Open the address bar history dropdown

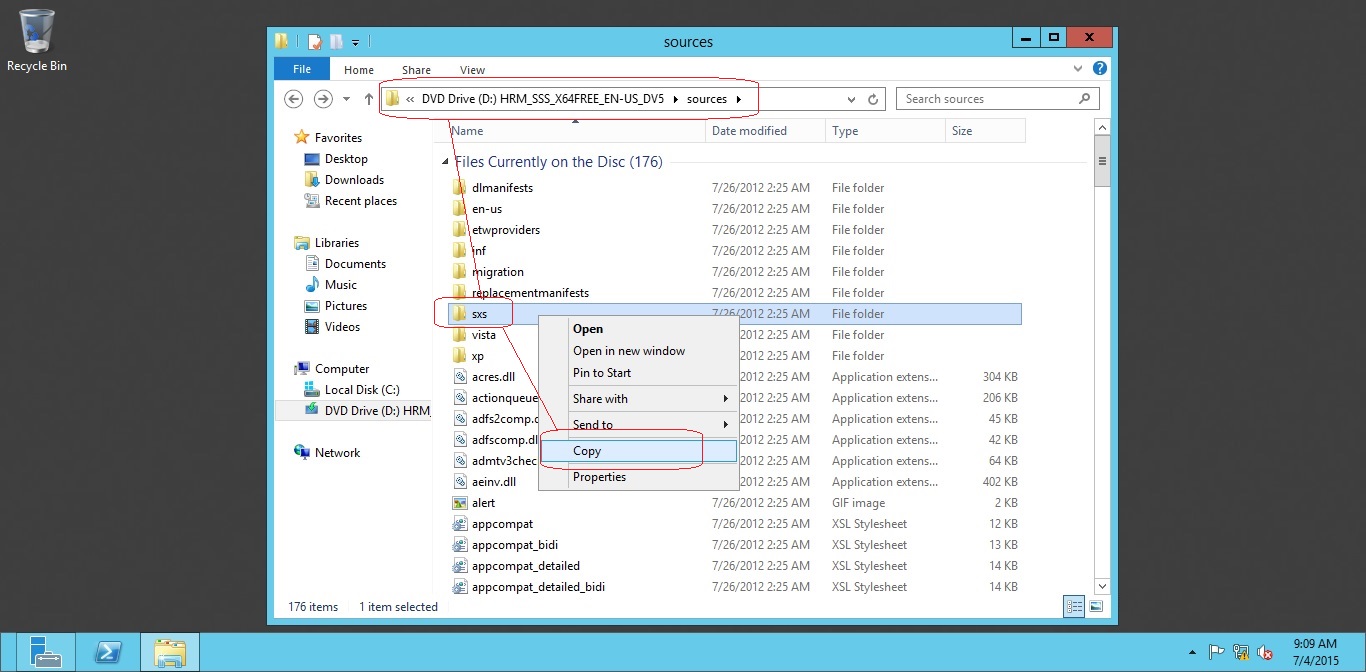point(850,98)
